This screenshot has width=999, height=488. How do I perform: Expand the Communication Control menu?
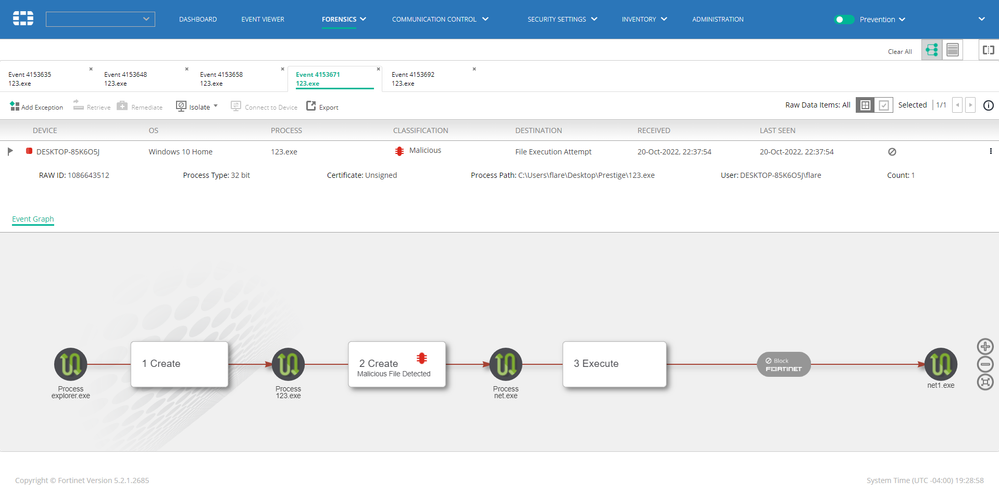440,20
